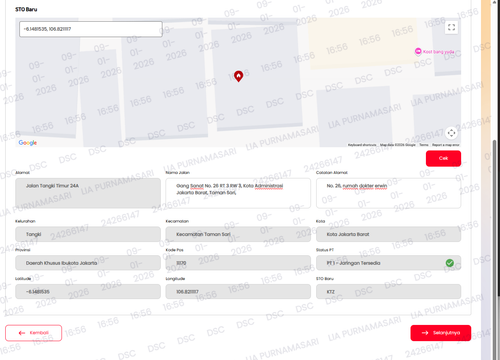Click the Longitude field
The height and width of the screenshot is (360, 500).
coord(238,292)
